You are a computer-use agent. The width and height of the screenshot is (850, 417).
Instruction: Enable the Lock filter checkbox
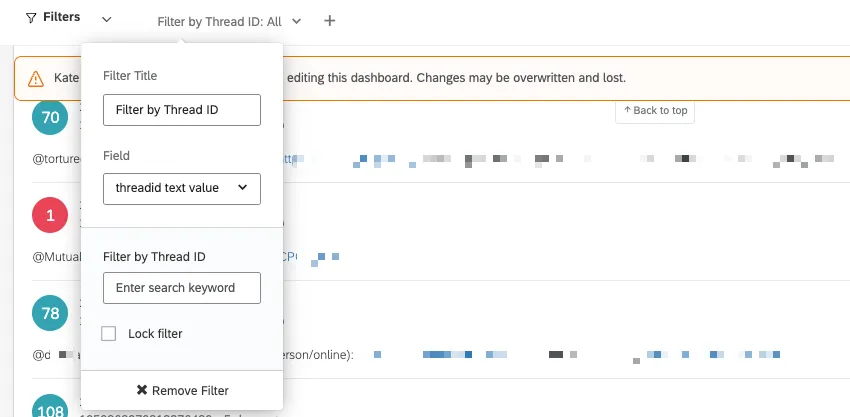click(109, 333)
